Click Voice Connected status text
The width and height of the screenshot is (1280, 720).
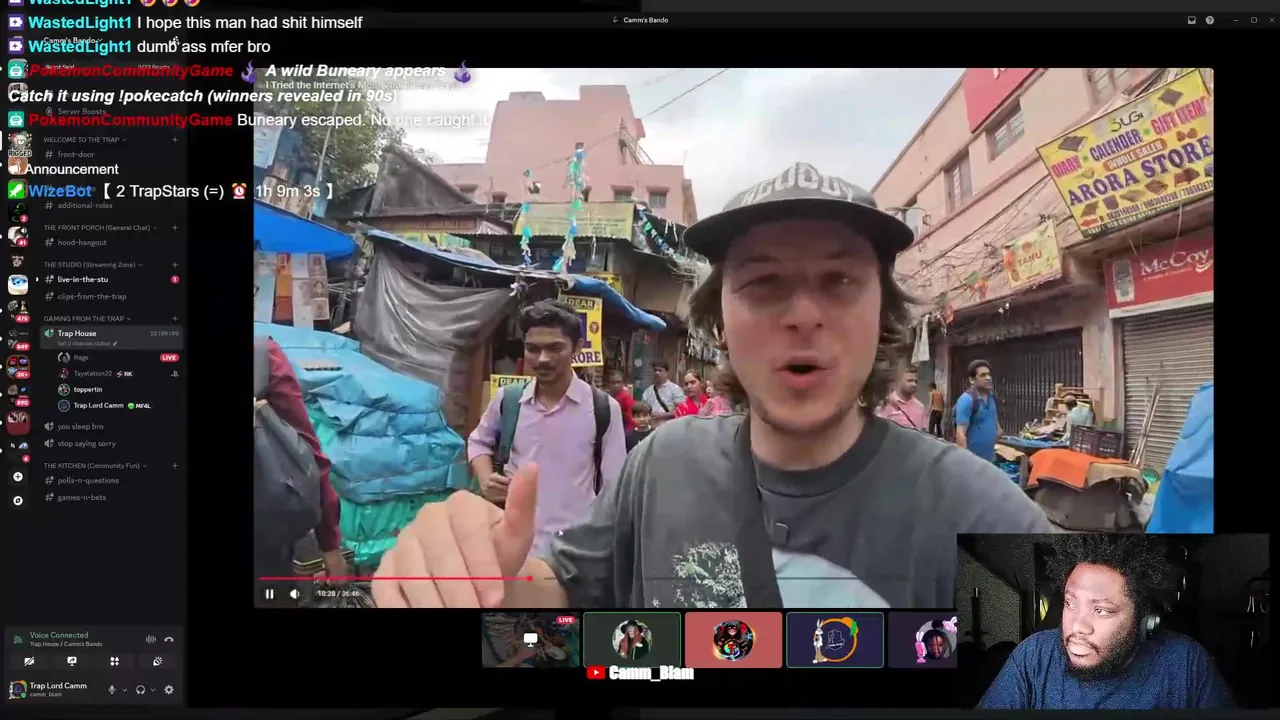point(59,635)
